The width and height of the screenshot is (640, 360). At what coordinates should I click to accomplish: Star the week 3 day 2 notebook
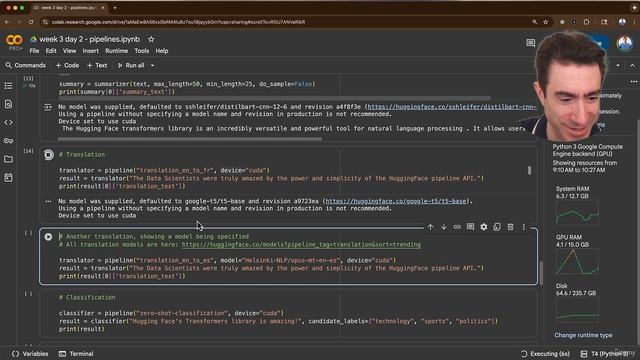[x=151, y=39]
